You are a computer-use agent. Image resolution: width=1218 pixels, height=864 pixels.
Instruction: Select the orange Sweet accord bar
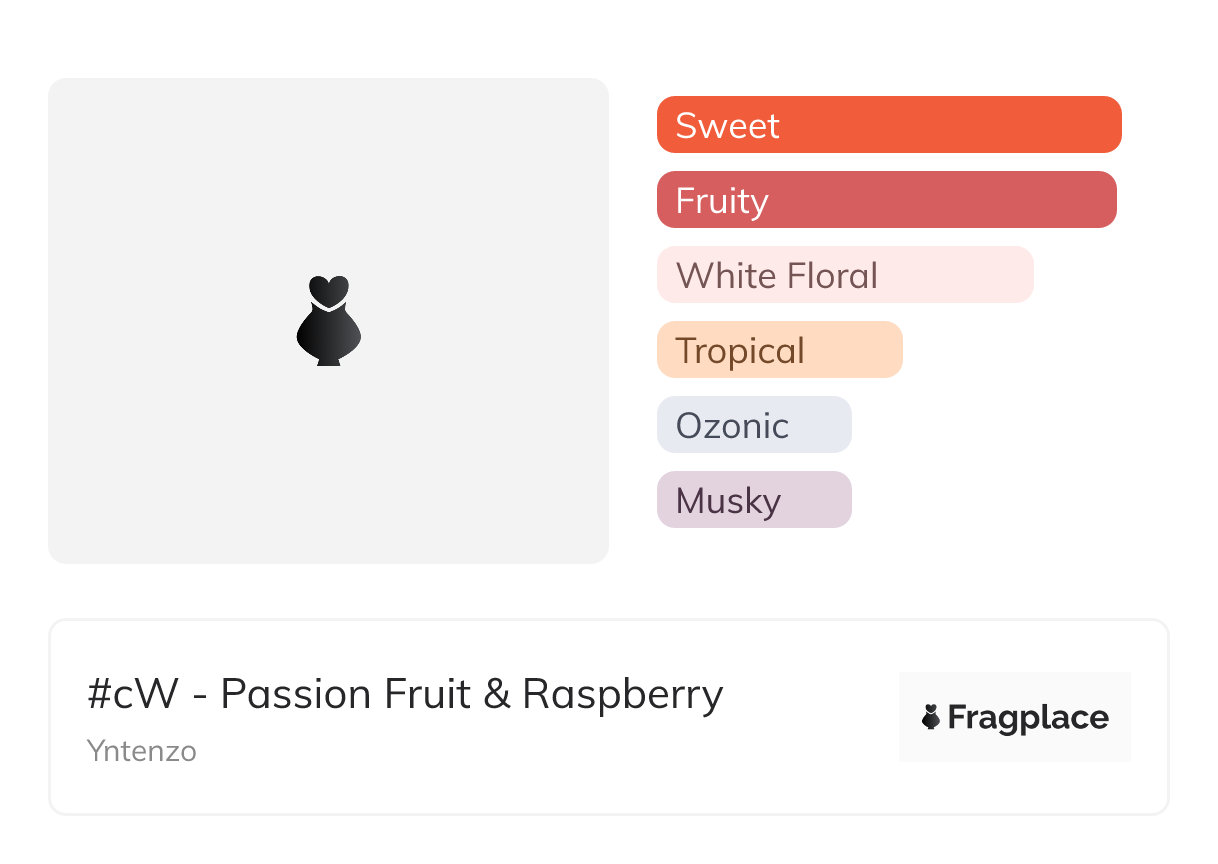[x=950, y=125]
